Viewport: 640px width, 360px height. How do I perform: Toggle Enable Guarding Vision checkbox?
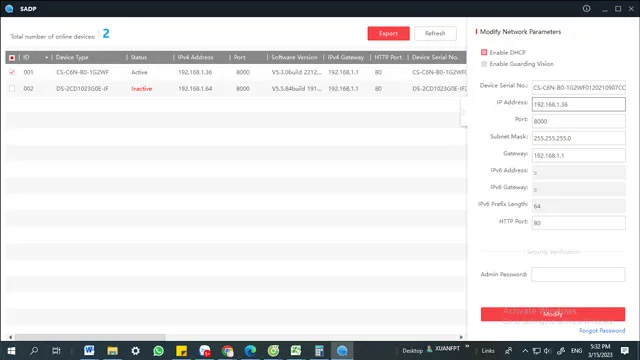point(484,64)
